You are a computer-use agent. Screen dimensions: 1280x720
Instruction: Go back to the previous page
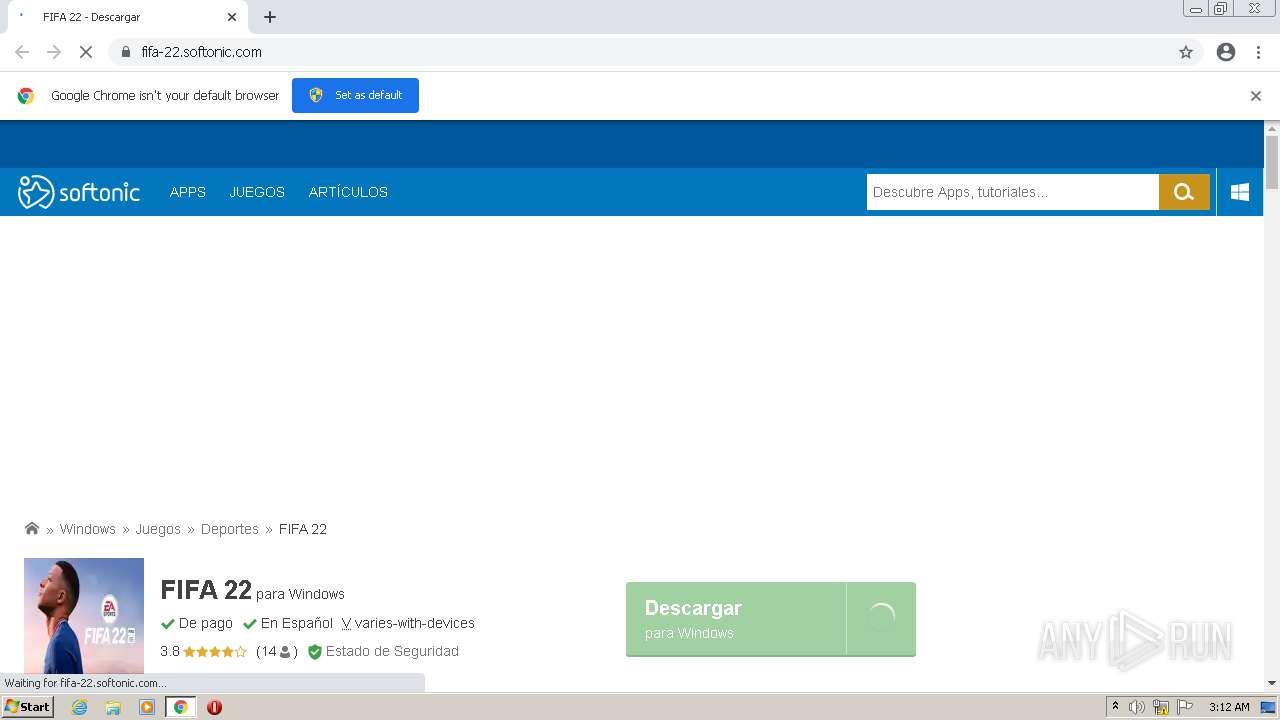click(22, 52)
